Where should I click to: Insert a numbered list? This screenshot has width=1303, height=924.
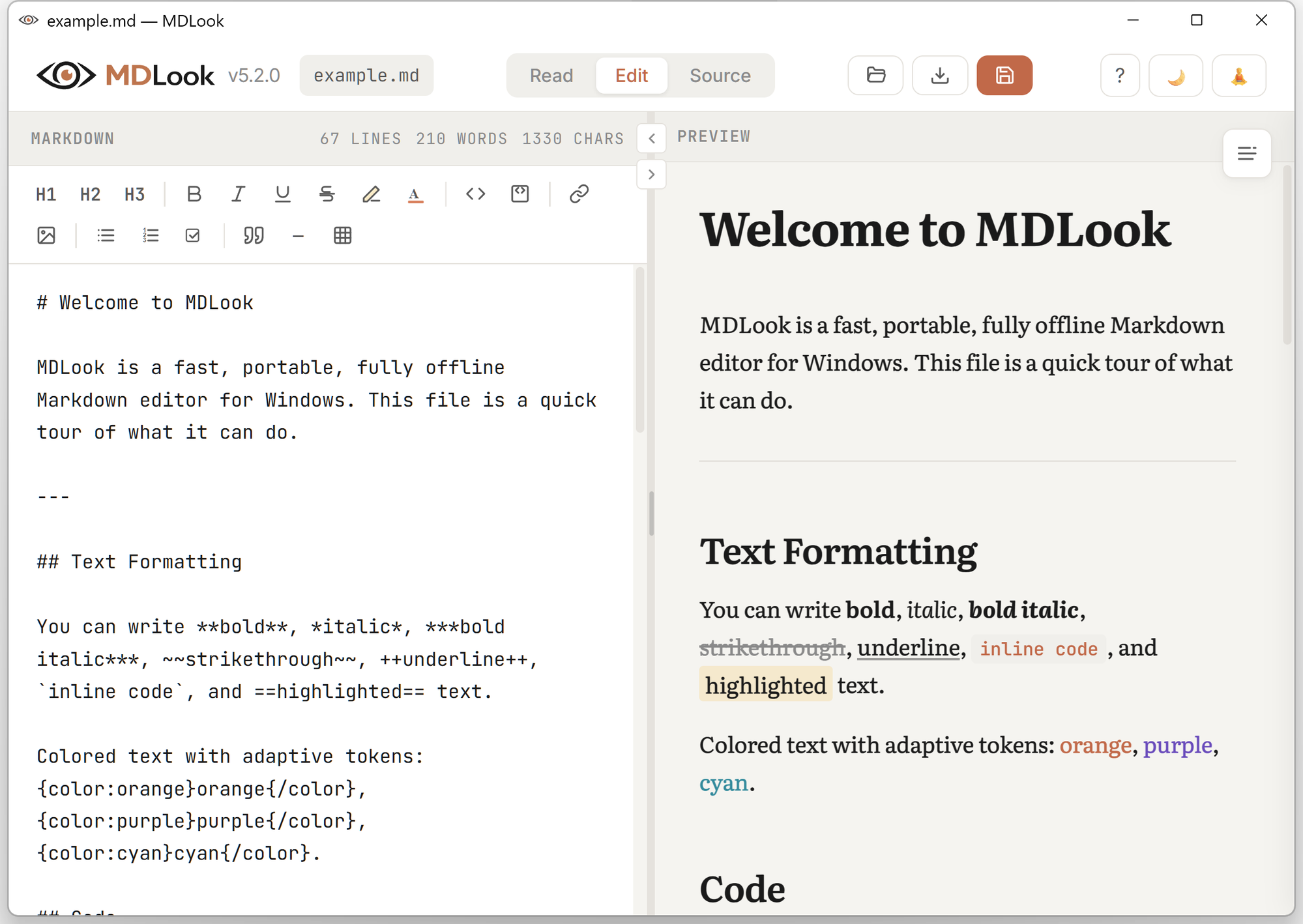coord(150,235)
